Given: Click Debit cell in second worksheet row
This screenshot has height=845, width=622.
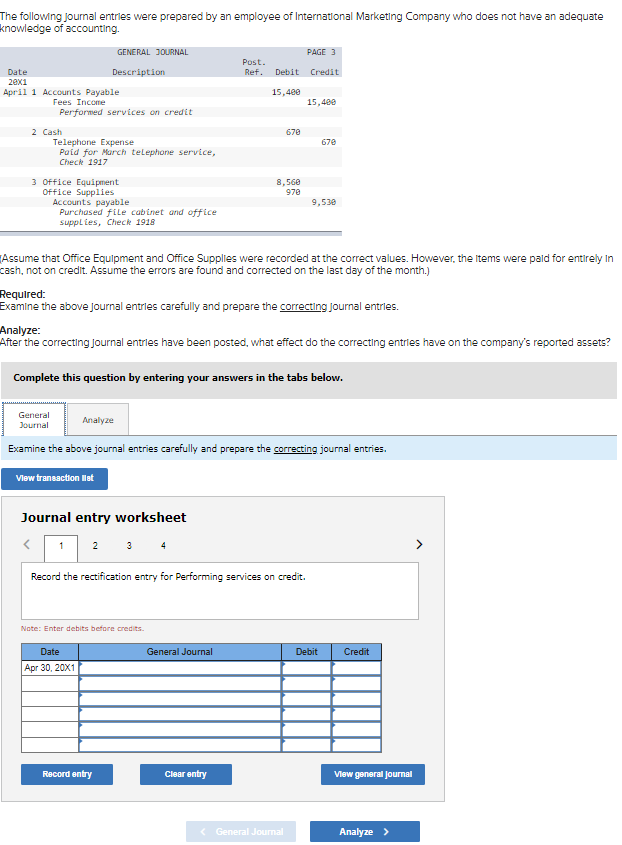Looking at the screenshot, I should pyautogui.click(x=307, y=684).
